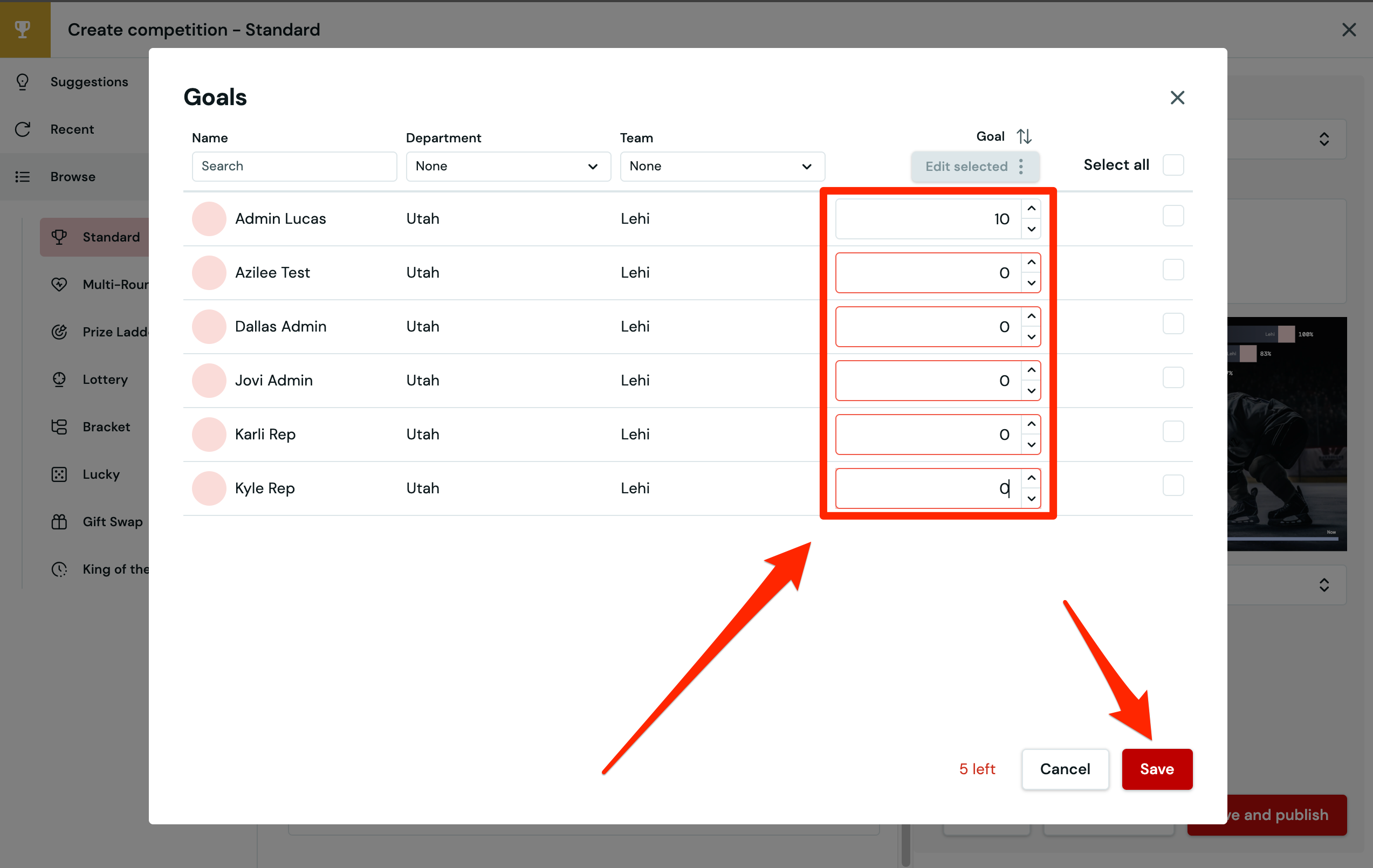Open the Edit selected options menu
Image resolution: width=1373 pixels, height=868 pixels.
coord(1021,167)
